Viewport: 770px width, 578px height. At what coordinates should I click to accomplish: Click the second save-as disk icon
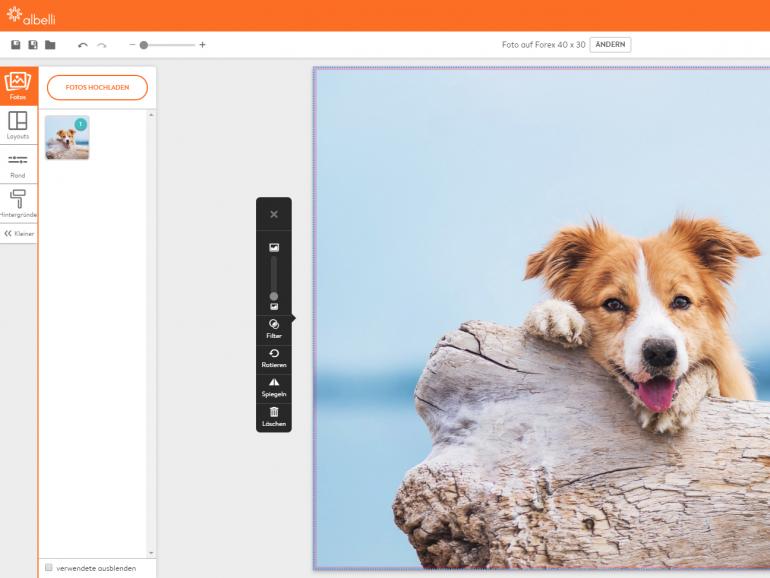pos(33,45)
